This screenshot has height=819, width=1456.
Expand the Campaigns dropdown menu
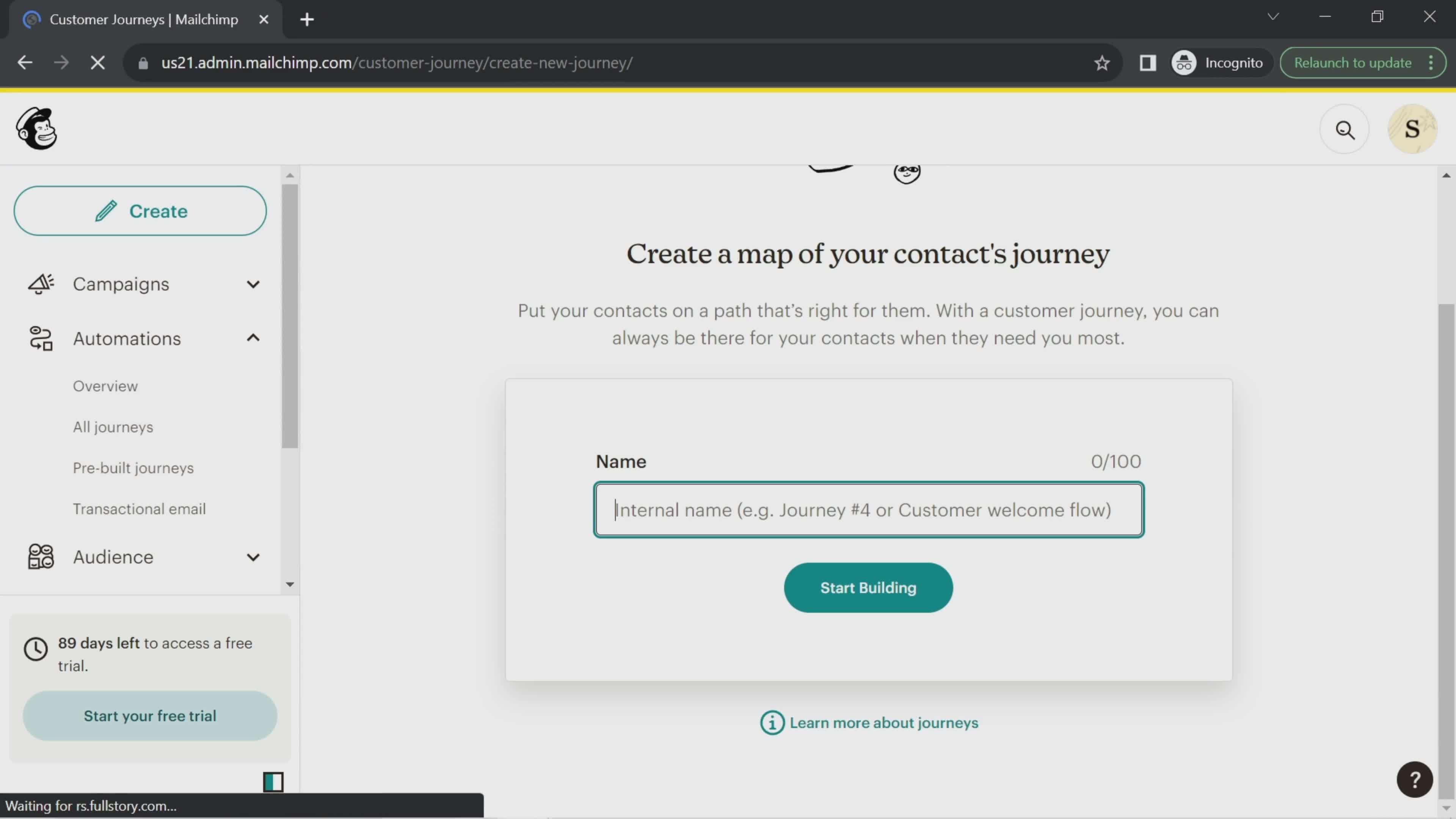(x=253, y=284)
